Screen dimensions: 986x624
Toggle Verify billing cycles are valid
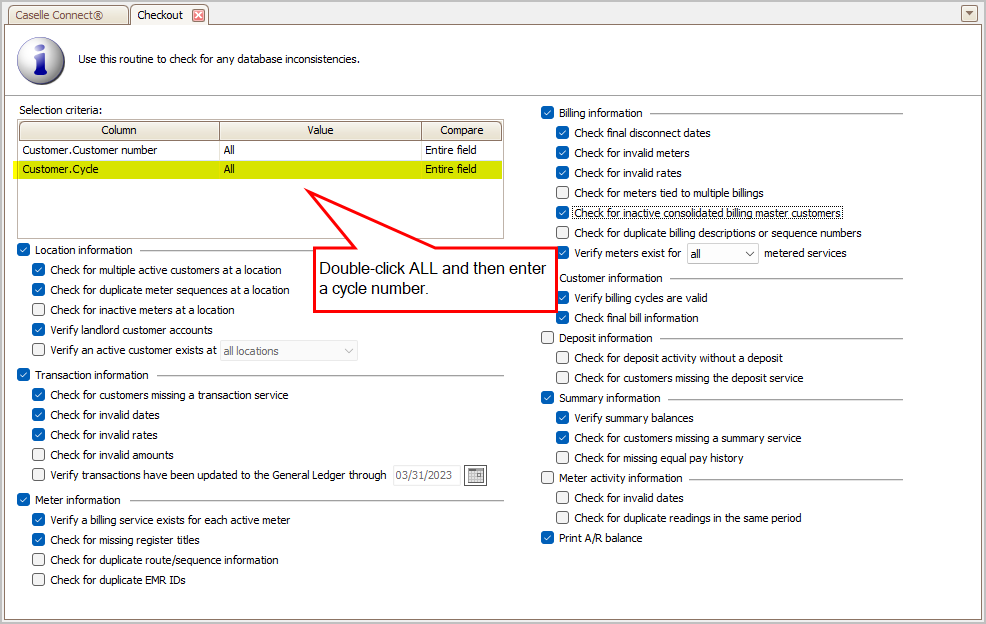[564, 298]
